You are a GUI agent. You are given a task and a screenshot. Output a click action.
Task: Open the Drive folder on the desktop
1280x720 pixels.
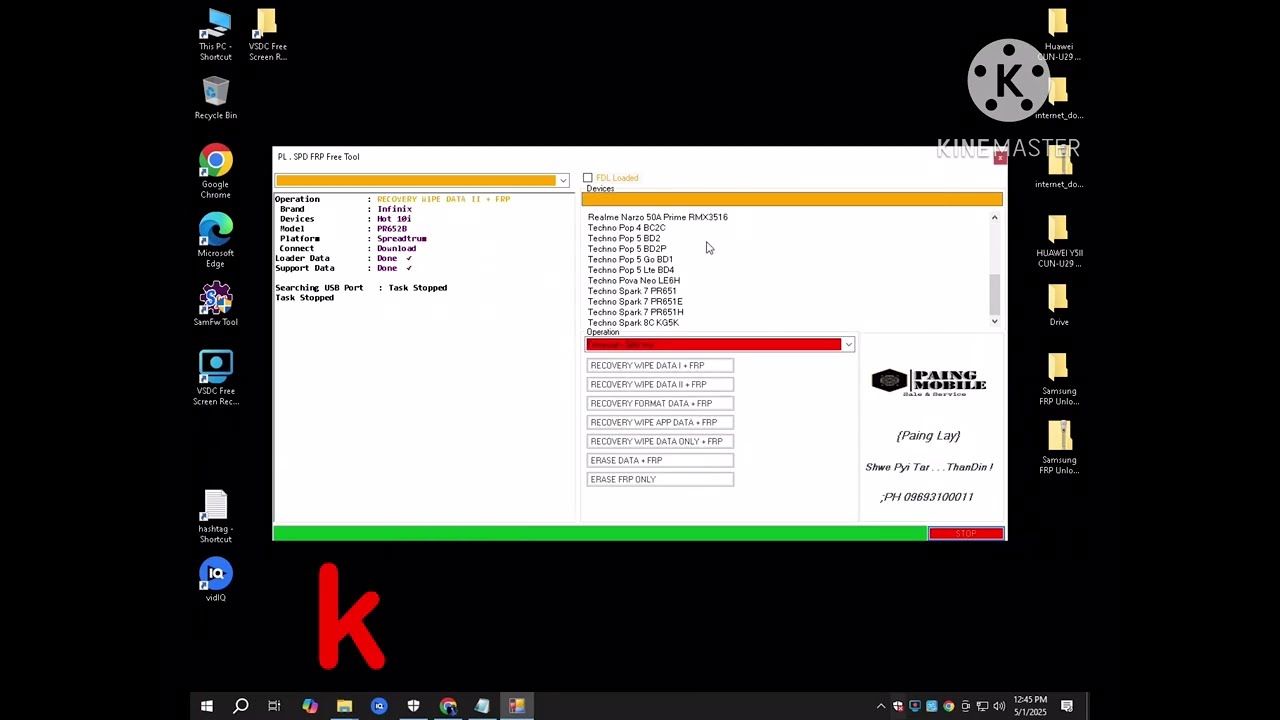point(1059,305)
